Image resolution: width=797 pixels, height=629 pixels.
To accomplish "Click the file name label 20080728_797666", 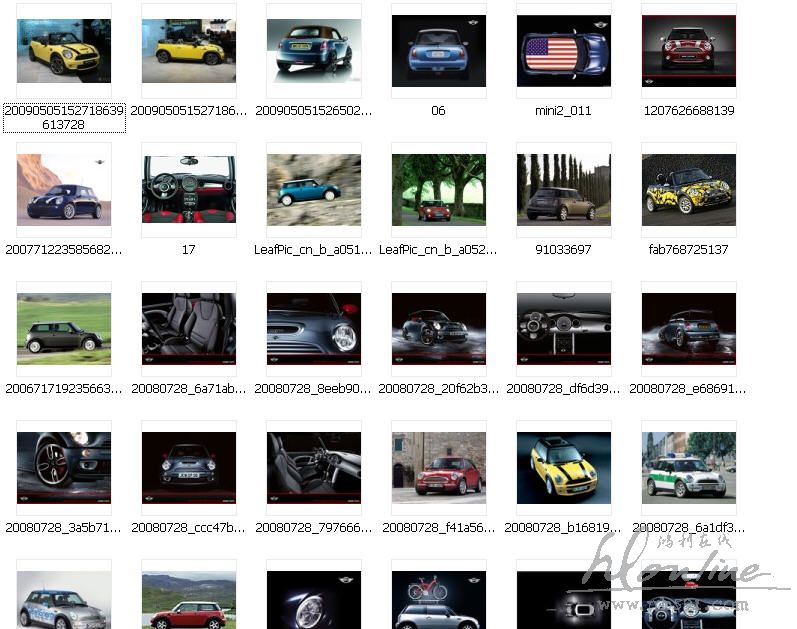I will 313,527.
